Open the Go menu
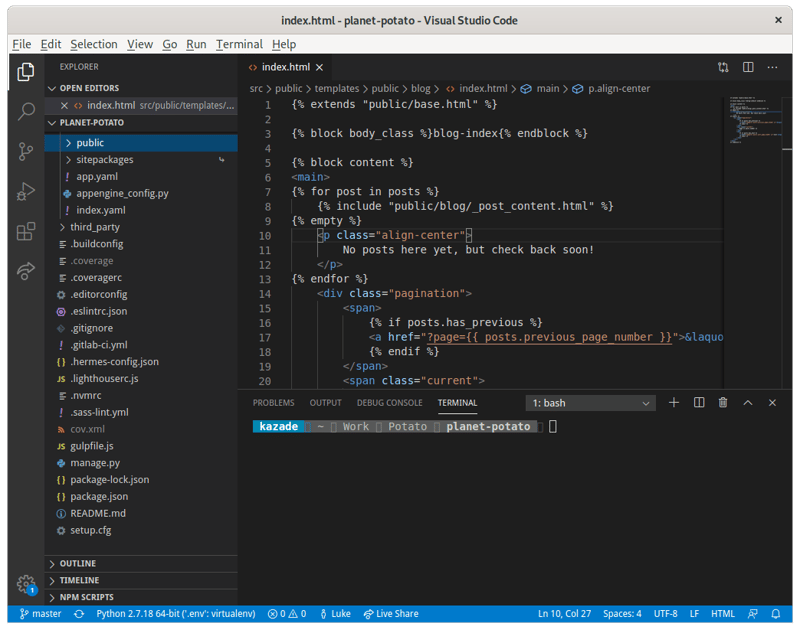 (x=170, y=44)
